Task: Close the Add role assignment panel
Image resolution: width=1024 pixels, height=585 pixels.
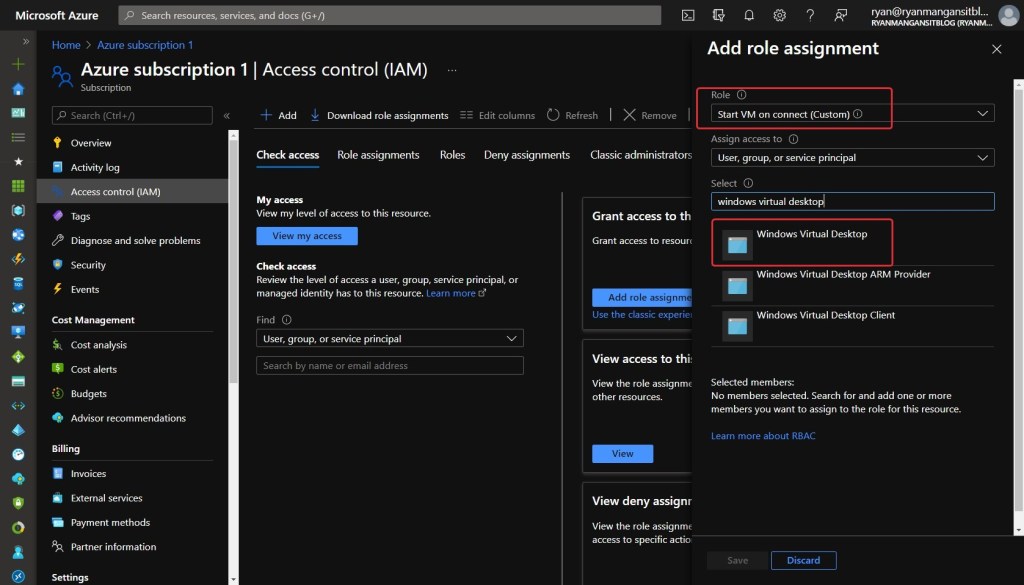Action: click(x=997, y=49)
